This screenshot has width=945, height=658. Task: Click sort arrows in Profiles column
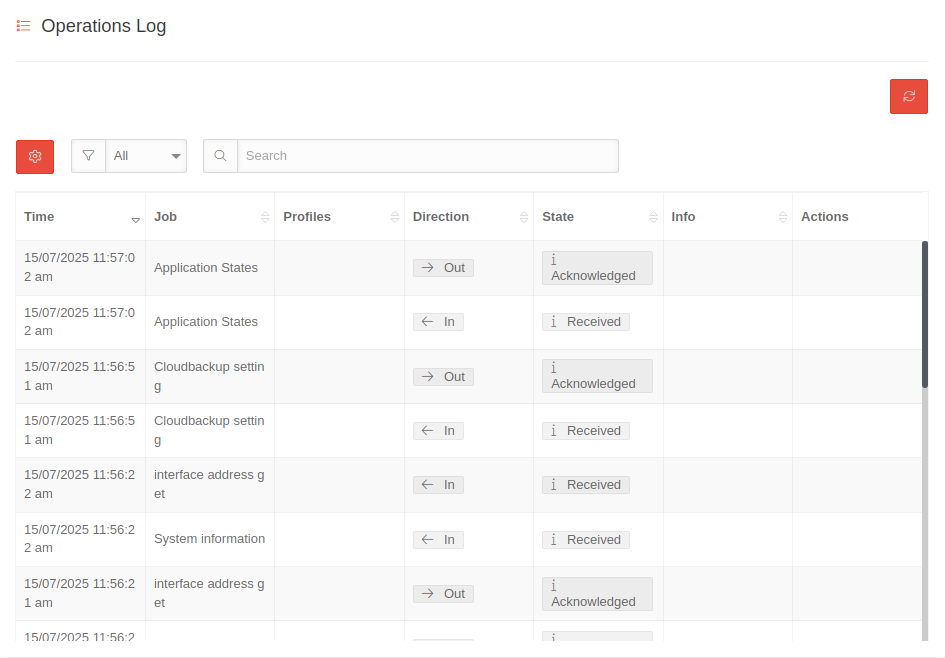(x=394, y=217)
